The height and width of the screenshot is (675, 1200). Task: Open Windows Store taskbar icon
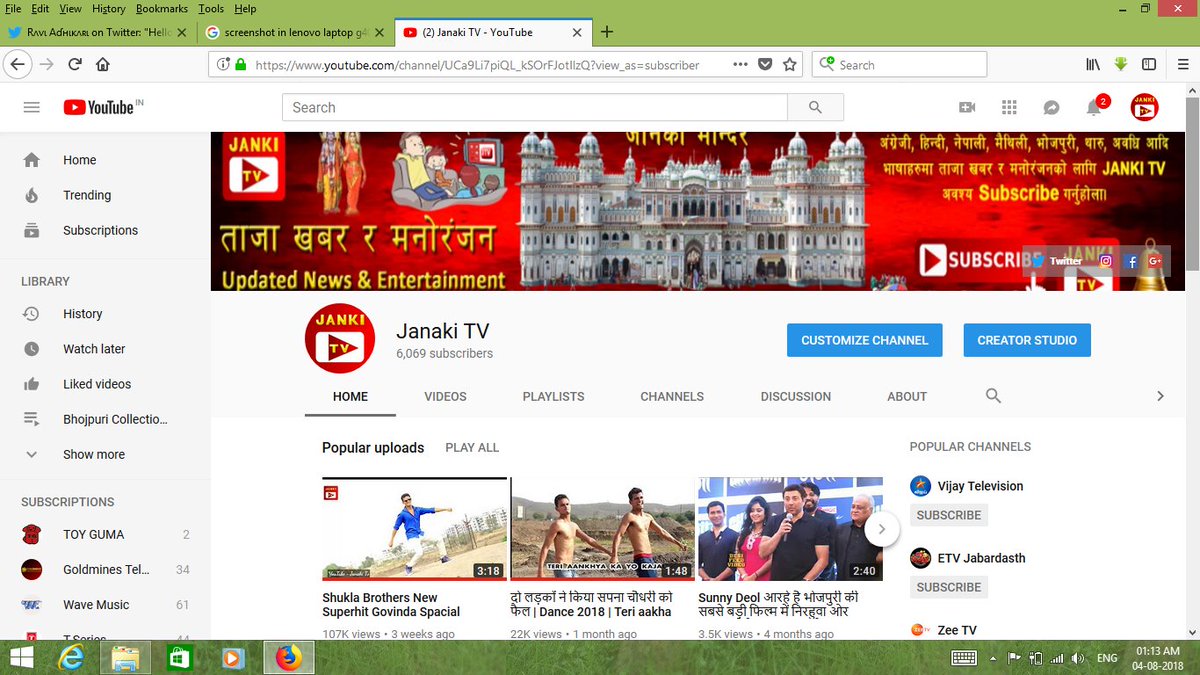click(179, 657)
